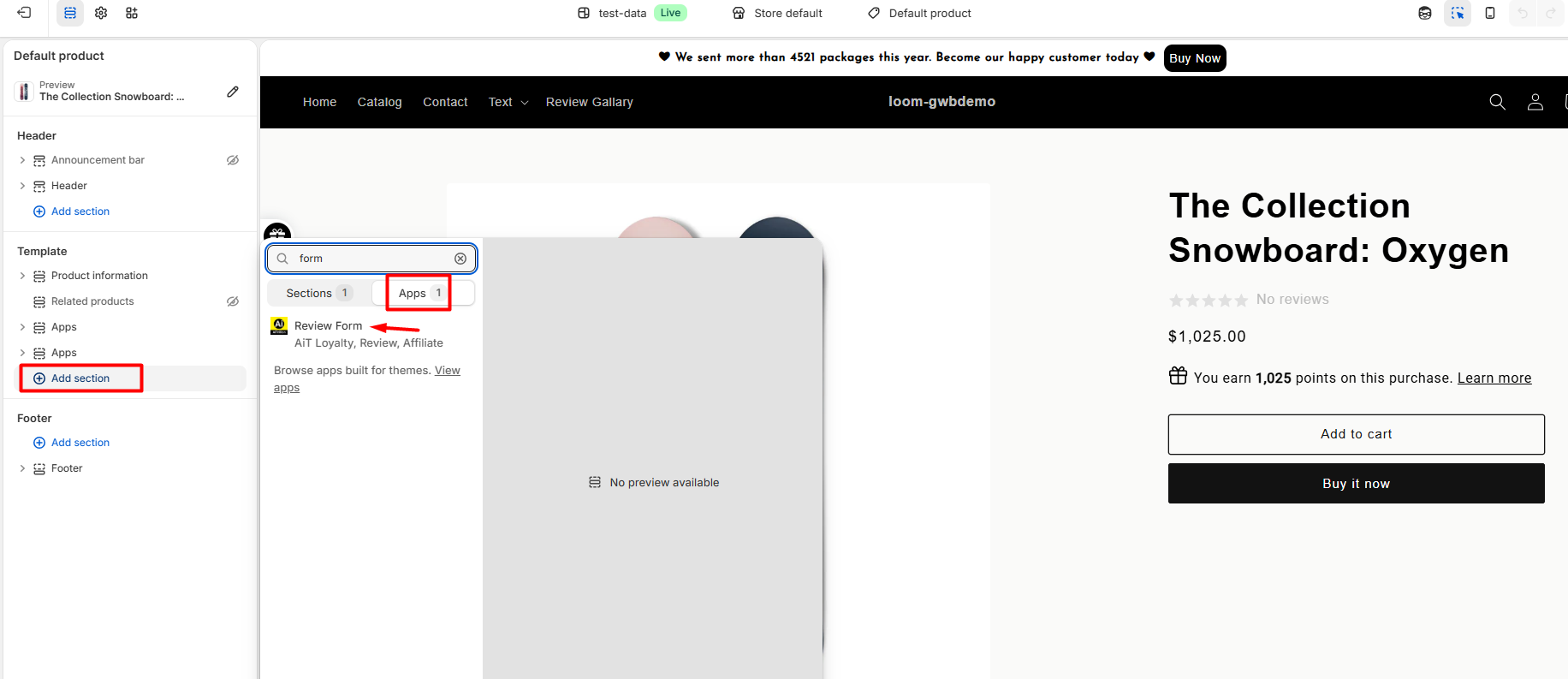Click the exit editor icon
The height and width of the screenshot is (679, 1568).
(x=24, y=13)
